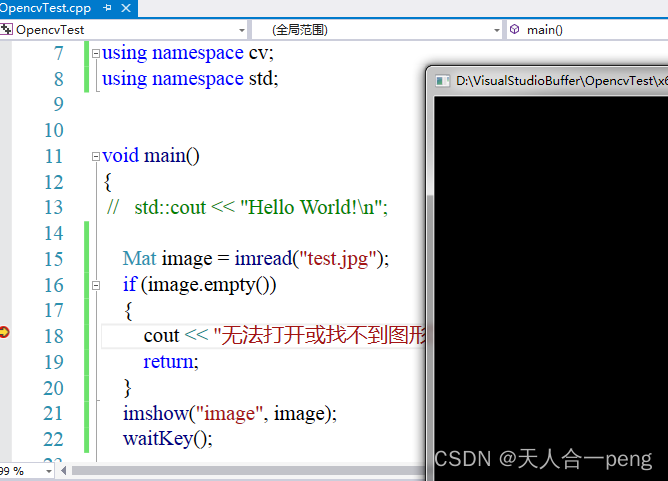Click the OpencvTest project icon
The height and width of the screenshot is (481, 668).
tap(6, 29)
